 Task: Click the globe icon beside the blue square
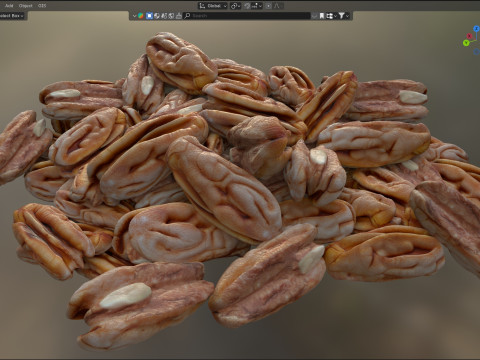[x=157, y=16]
